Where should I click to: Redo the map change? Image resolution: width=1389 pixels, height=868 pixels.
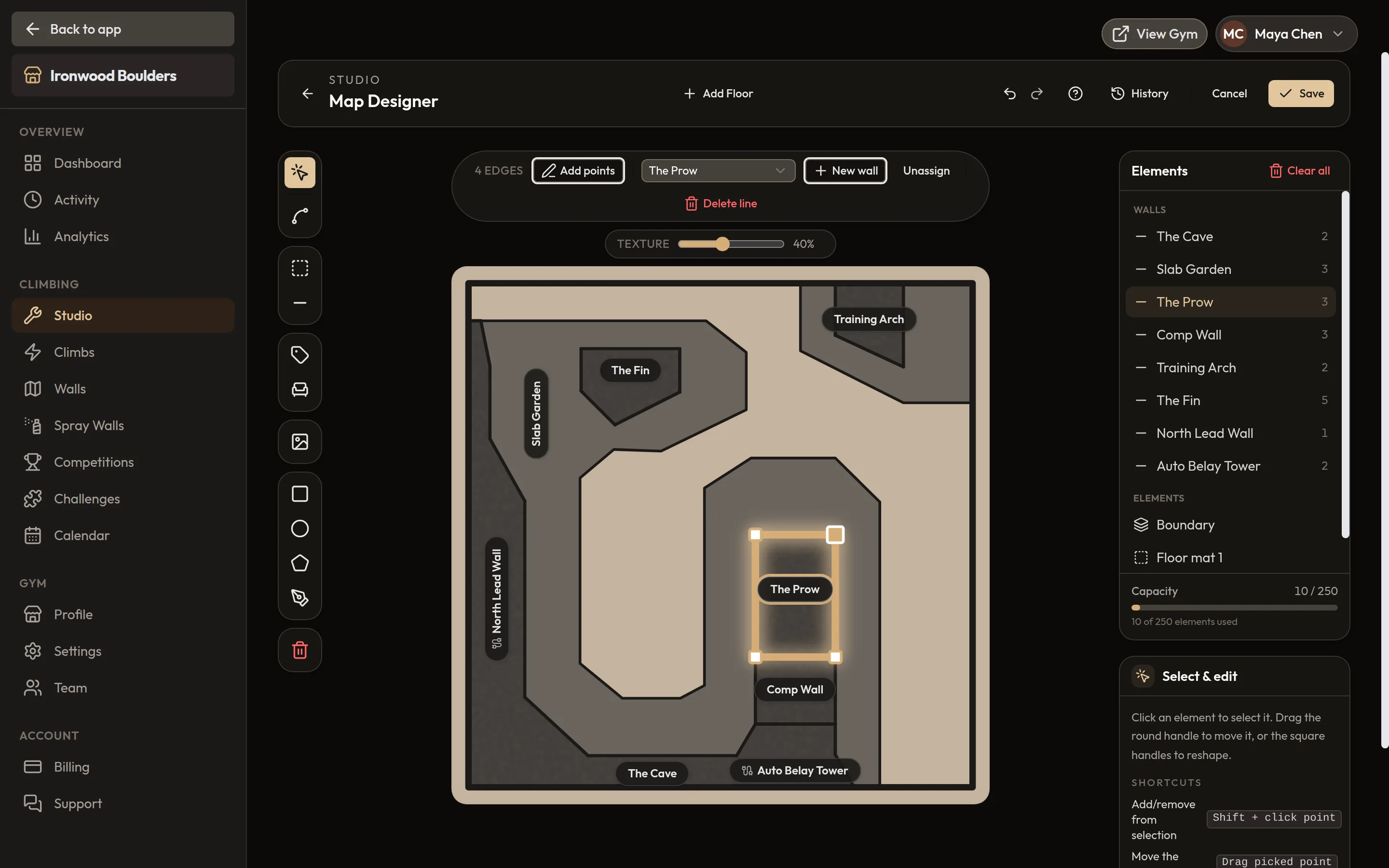tap(1036, 94)
